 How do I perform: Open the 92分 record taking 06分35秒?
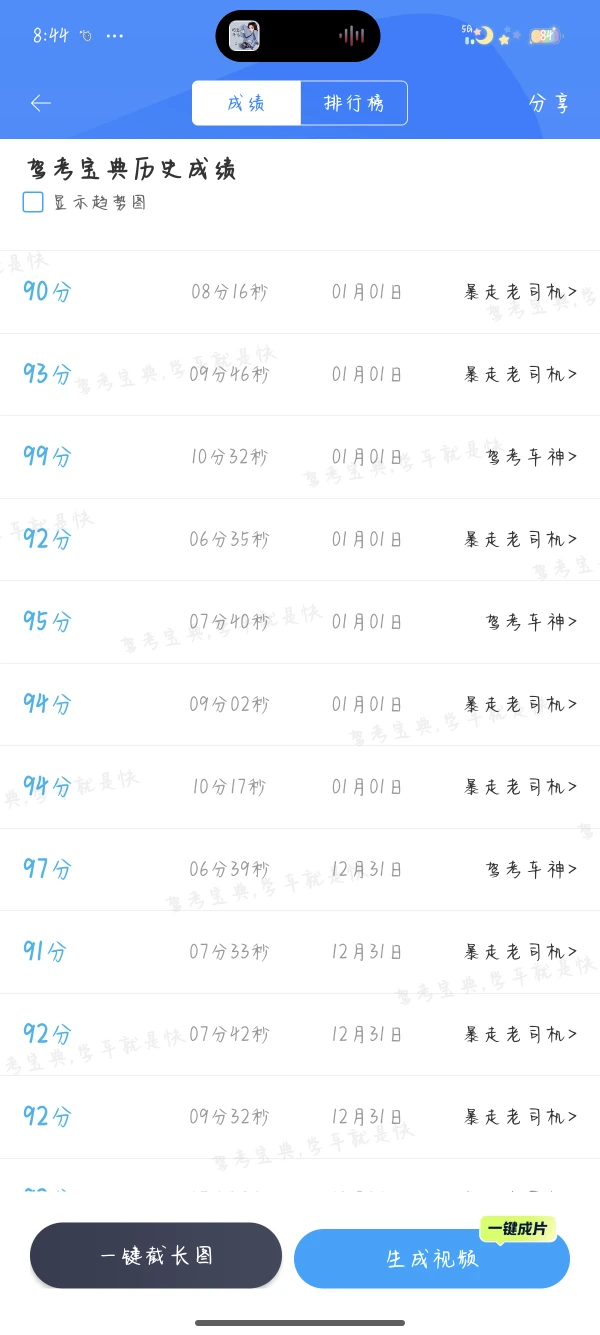[x=300, y=540]
